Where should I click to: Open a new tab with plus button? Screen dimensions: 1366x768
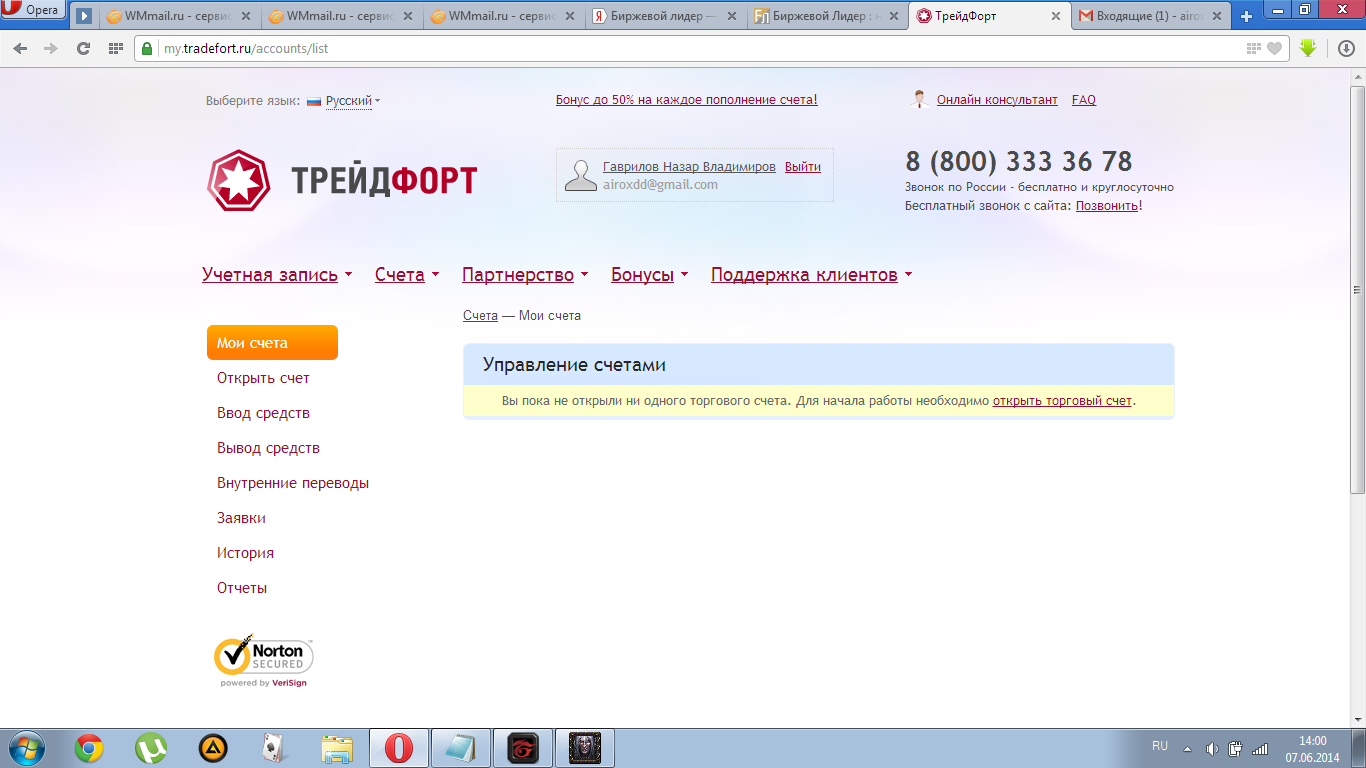click(1246, 16)
